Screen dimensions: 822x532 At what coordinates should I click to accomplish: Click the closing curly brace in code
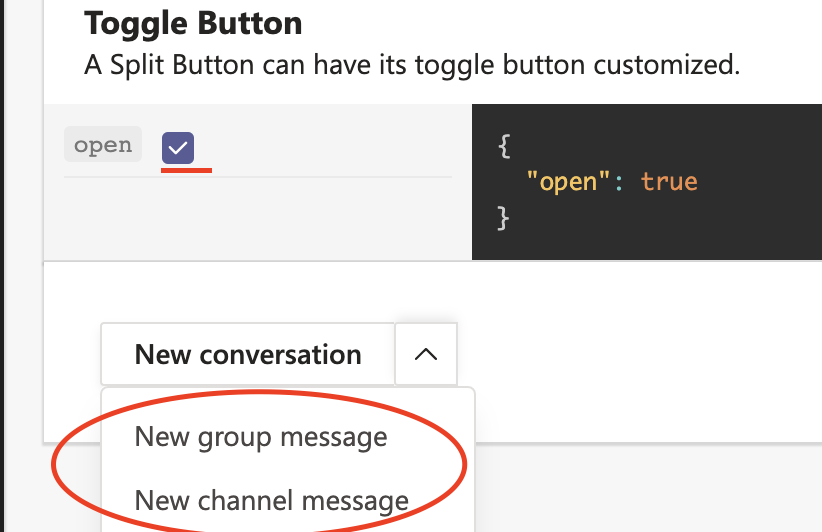[503, 218]
